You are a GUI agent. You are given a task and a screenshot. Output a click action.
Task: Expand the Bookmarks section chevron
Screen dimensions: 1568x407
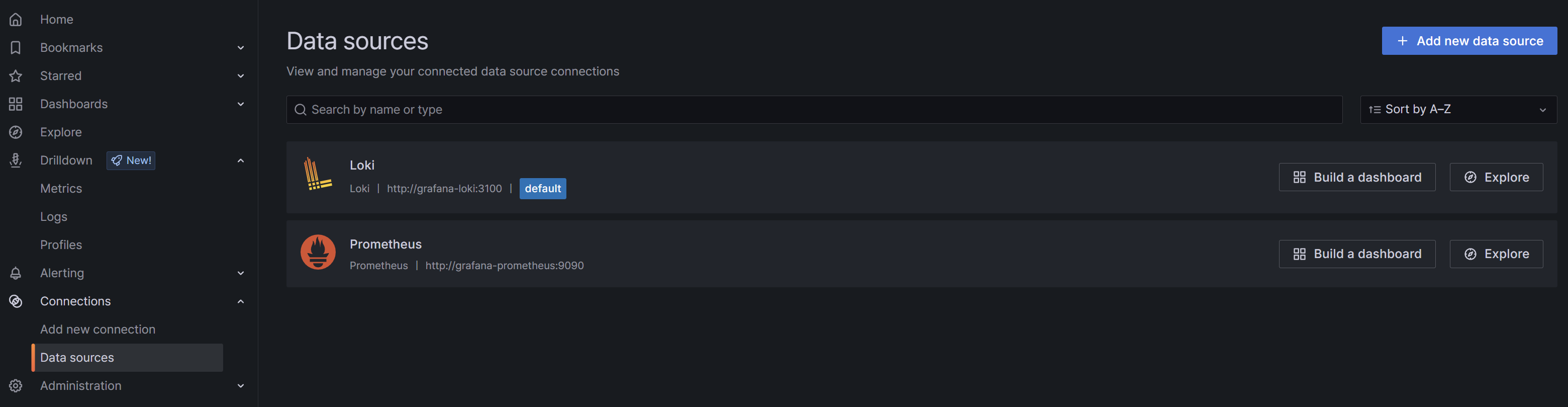click(240, 47)
